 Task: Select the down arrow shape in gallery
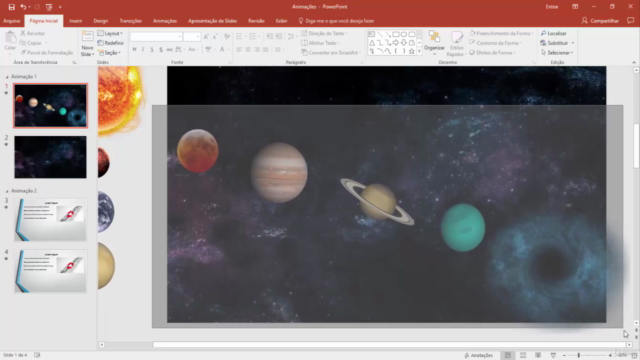click(404, 43)
